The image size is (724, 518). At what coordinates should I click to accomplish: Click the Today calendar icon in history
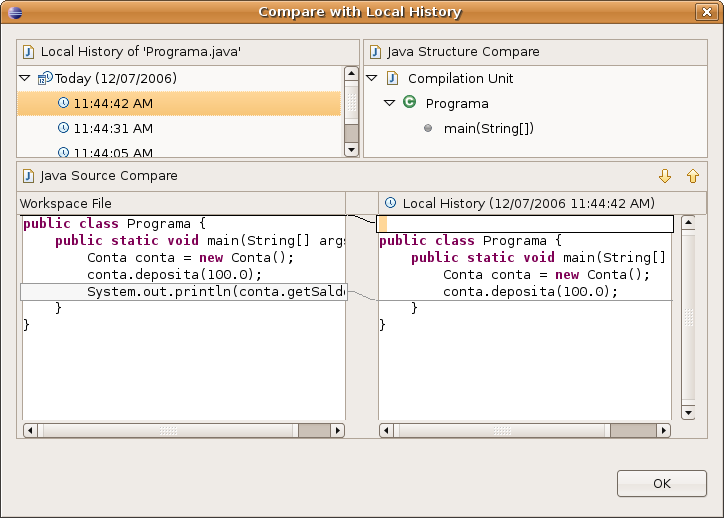pyautogui.click(x=44, y=78)
